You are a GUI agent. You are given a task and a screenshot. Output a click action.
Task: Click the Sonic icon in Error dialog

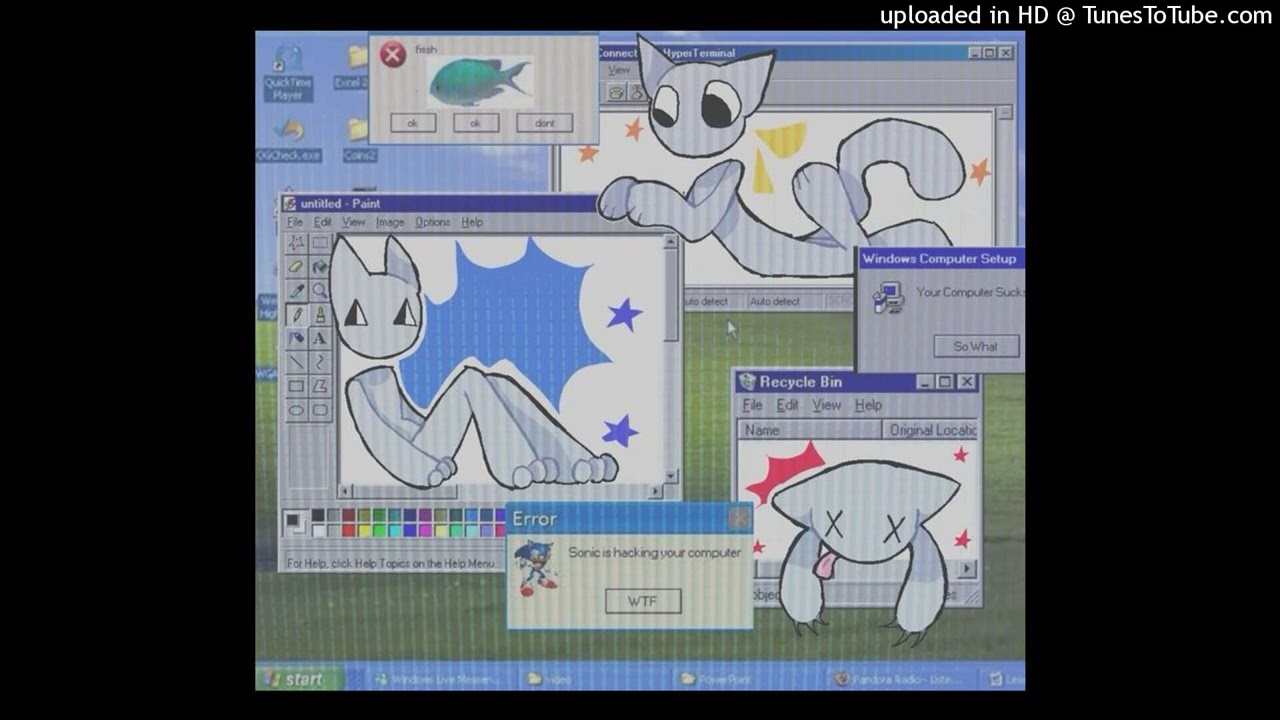tap(537, 568)
